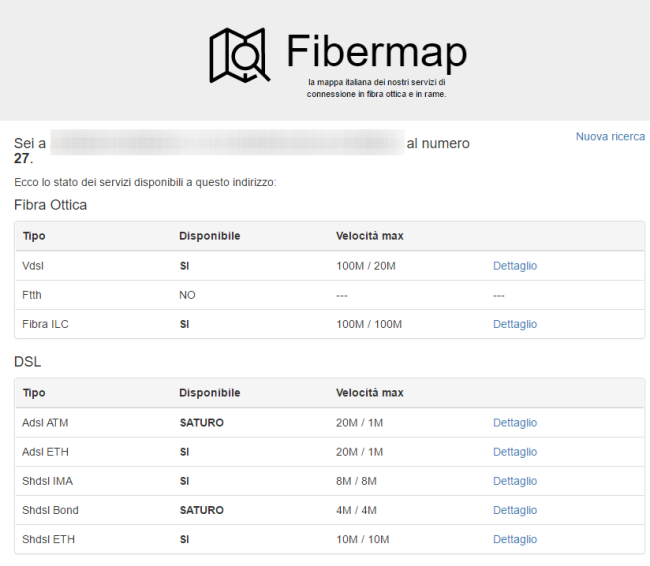Viewport: 650px width, 566px height.
Task: Select the Shdsl Bond type cell
Action: coord(50,510)
